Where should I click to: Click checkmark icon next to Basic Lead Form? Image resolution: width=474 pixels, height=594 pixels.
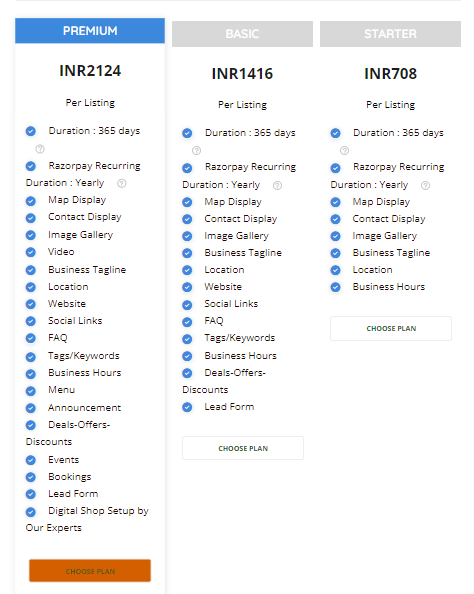click(187, 407)
